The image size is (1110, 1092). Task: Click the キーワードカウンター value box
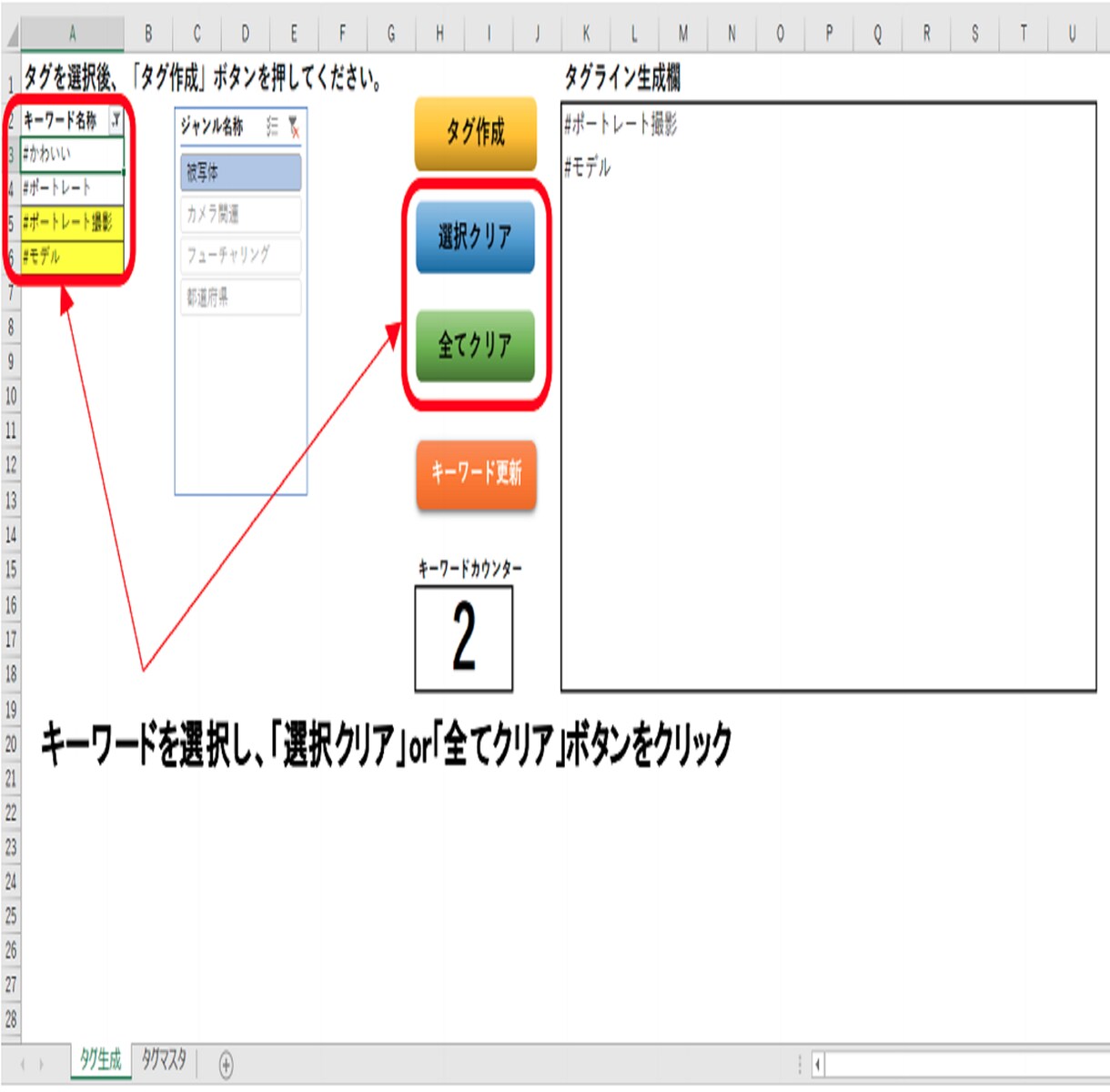(464, 638)
